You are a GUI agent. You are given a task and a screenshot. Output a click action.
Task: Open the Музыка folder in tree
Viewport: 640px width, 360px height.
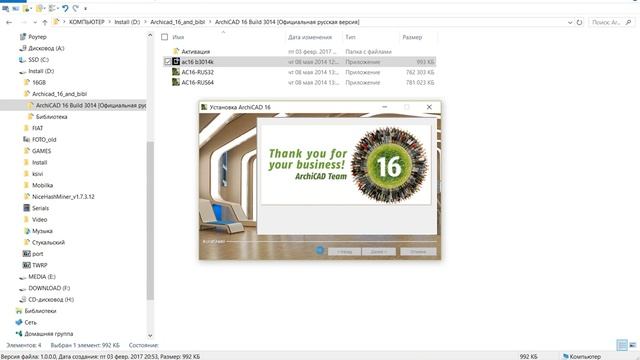(42, 231)
